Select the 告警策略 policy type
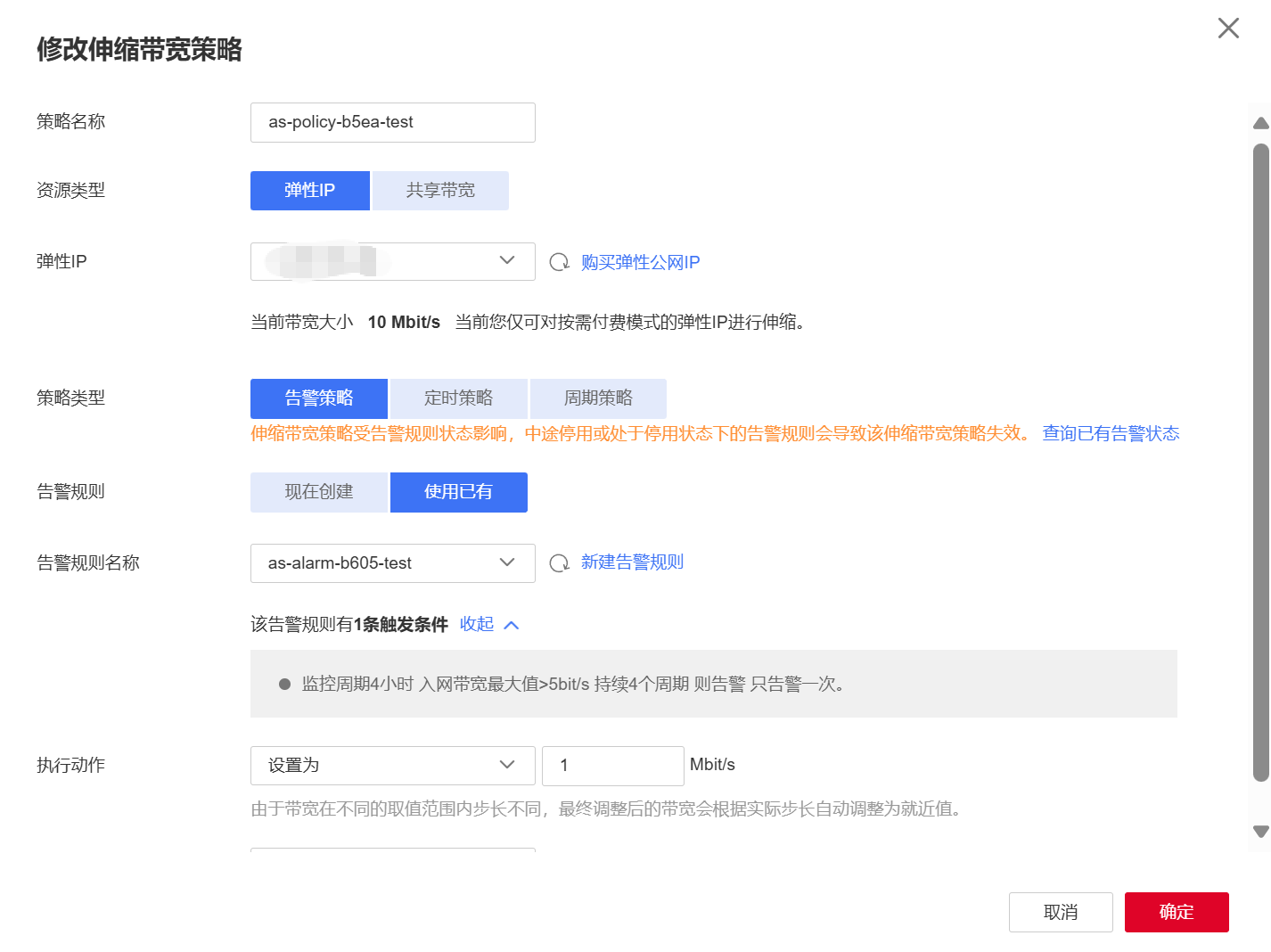The image size is (1271, 952). [x=318, y=398]
